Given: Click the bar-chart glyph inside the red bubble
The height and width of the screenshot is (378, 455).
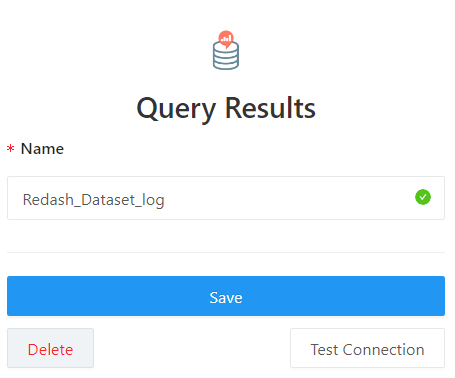Looking at the screenshot, I should pos(226,39).
